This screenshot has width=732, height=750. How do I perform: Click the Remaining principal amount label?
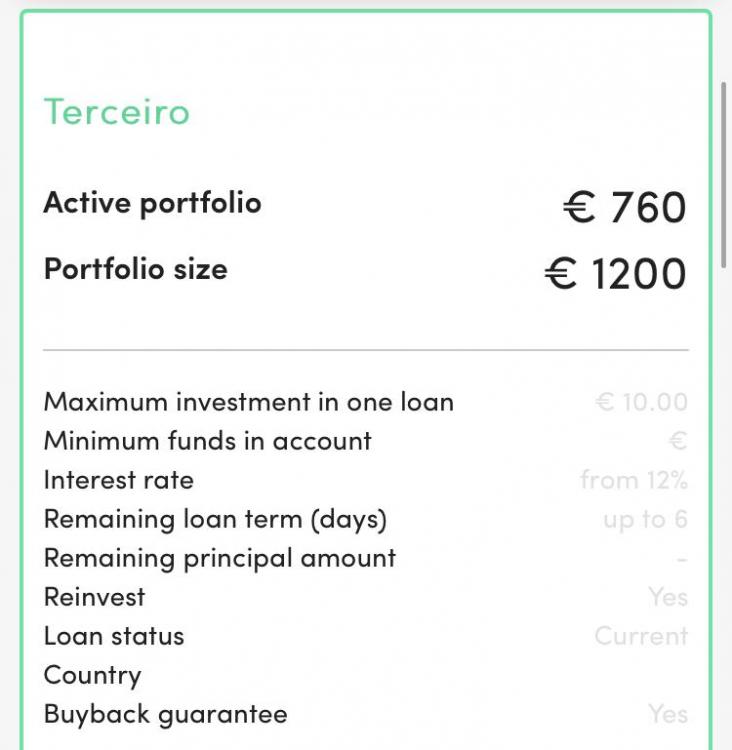(219, 558)
